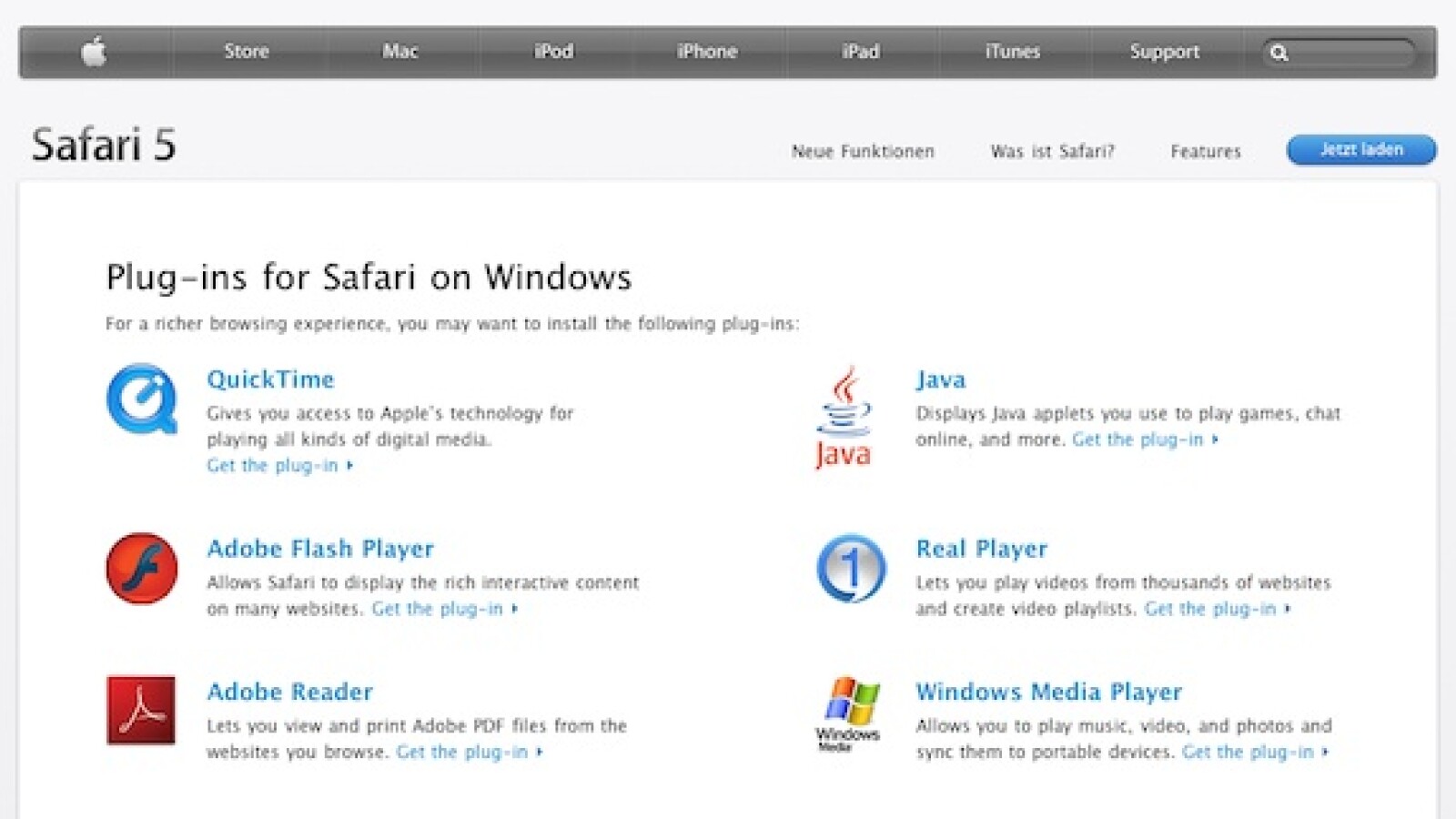Get the plug-in for QuickTime
The image size is (1456, 819).
click(x=279, y=466)
